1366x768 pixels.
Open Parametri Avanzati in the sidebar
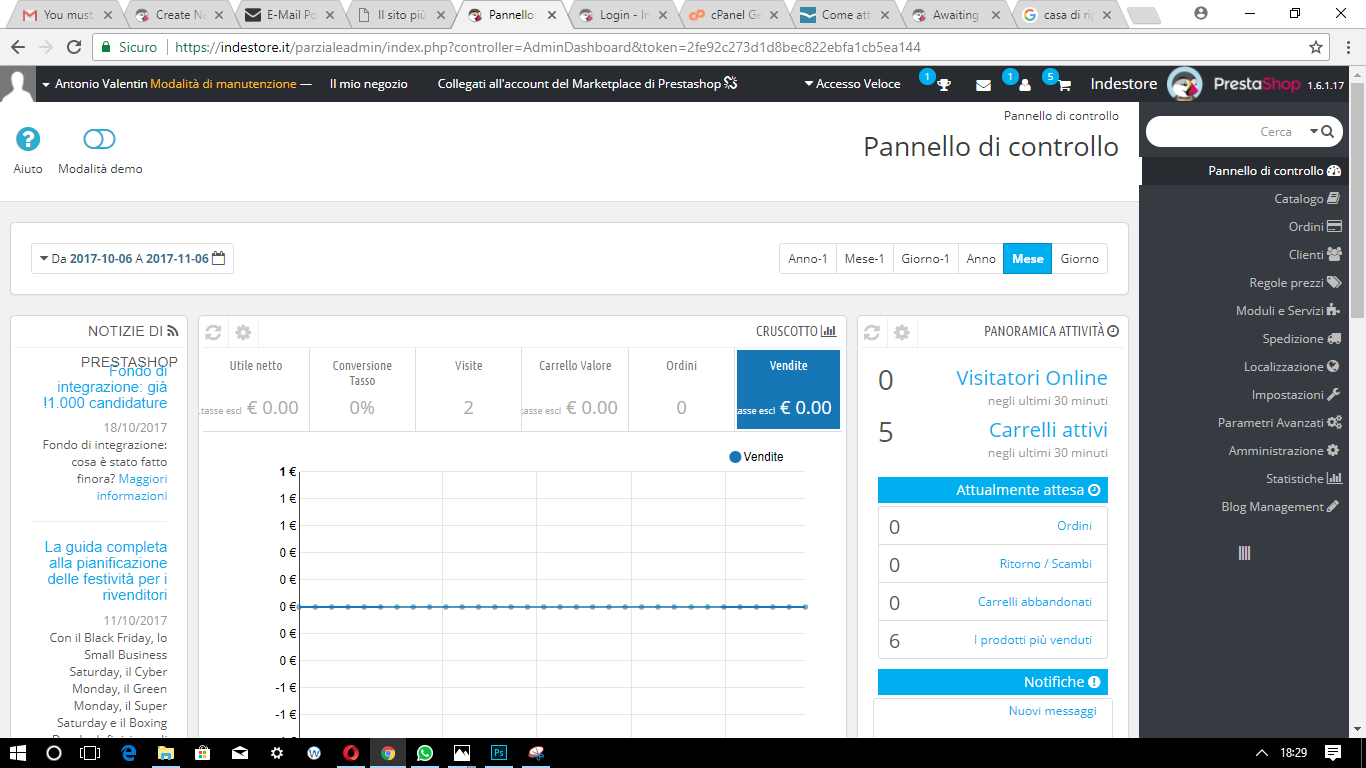[x=1279, y=423]
